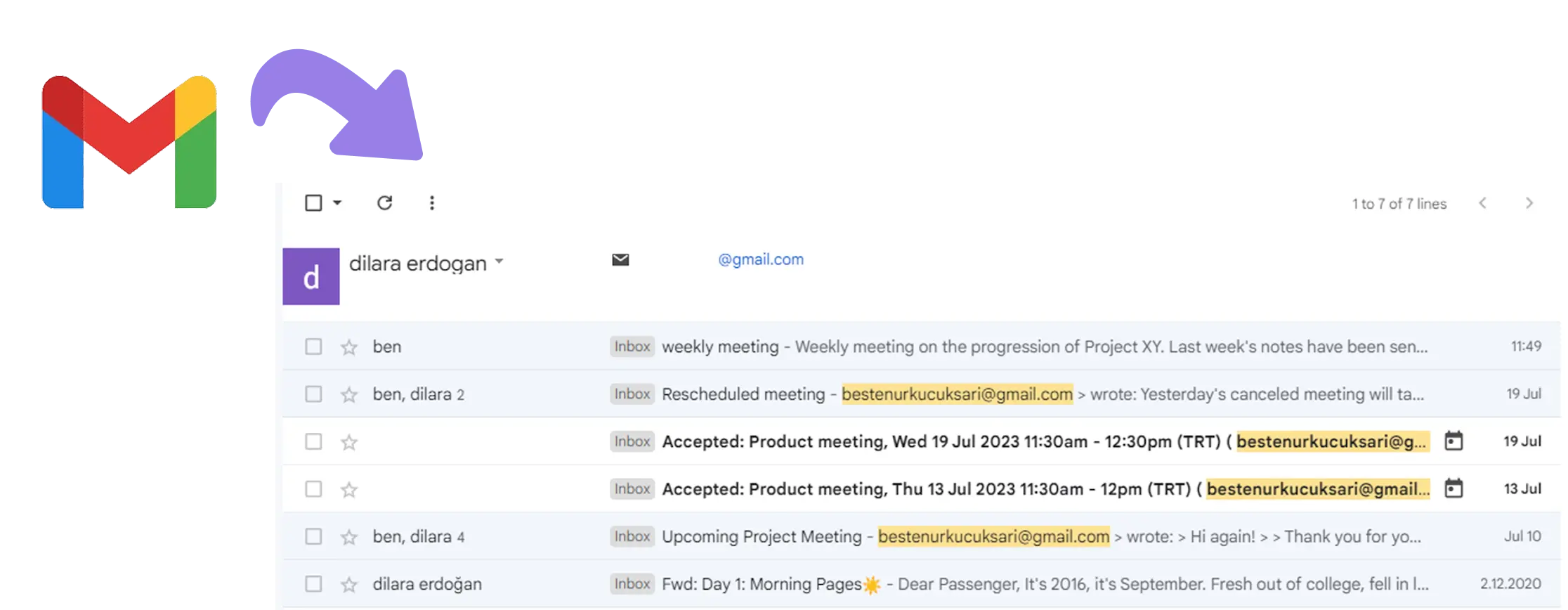Select the Upcoming Project Meeting checkbox
The image size is (1568, 610).
point(313,537)
